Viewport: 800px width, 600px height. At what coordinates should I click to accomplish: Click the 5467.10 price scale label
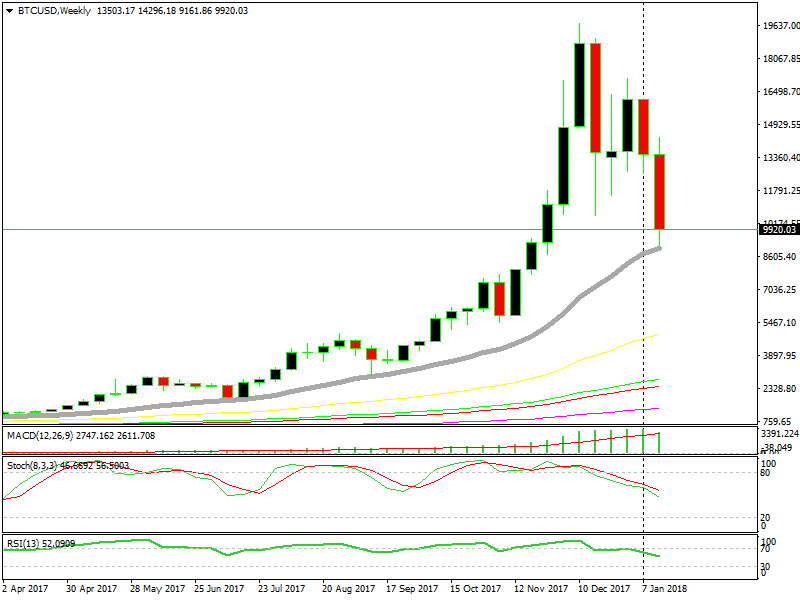point(779,323)
